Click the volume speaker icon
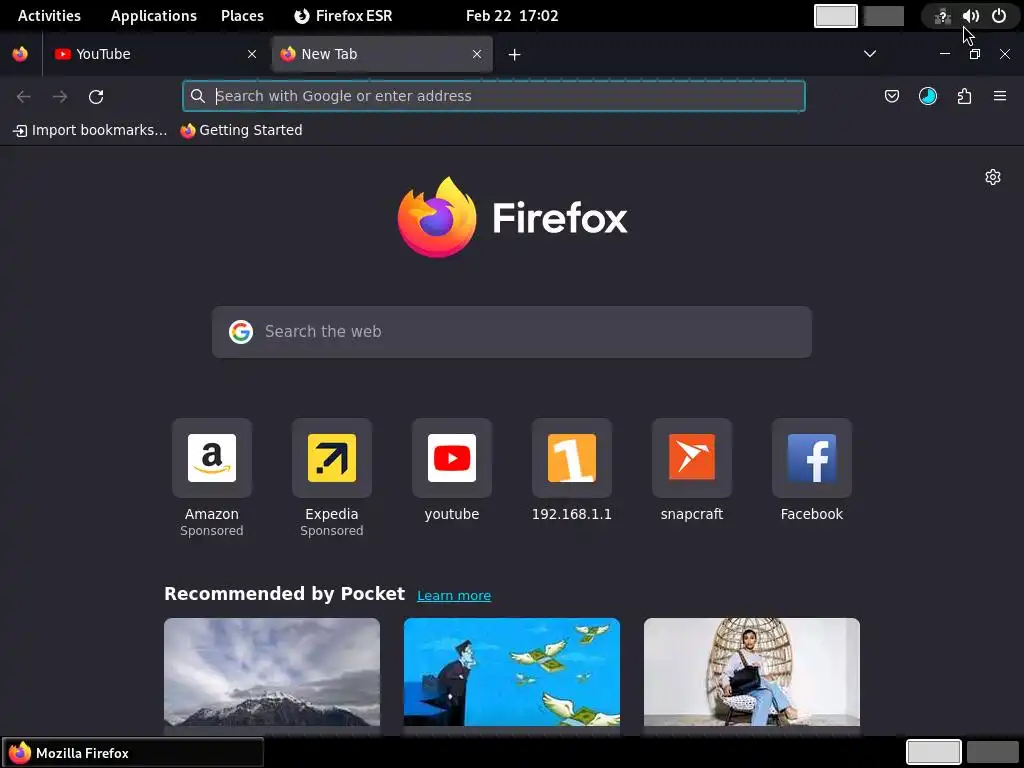 970,16
